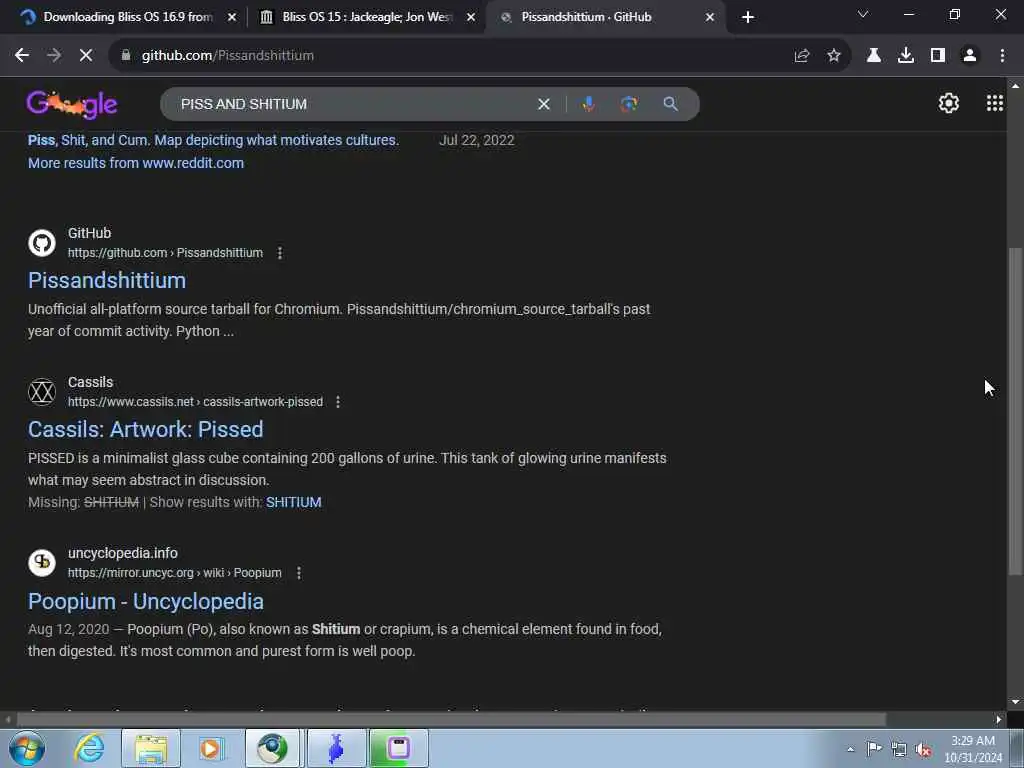Open the profile avatar icon

tap(970, 56)
